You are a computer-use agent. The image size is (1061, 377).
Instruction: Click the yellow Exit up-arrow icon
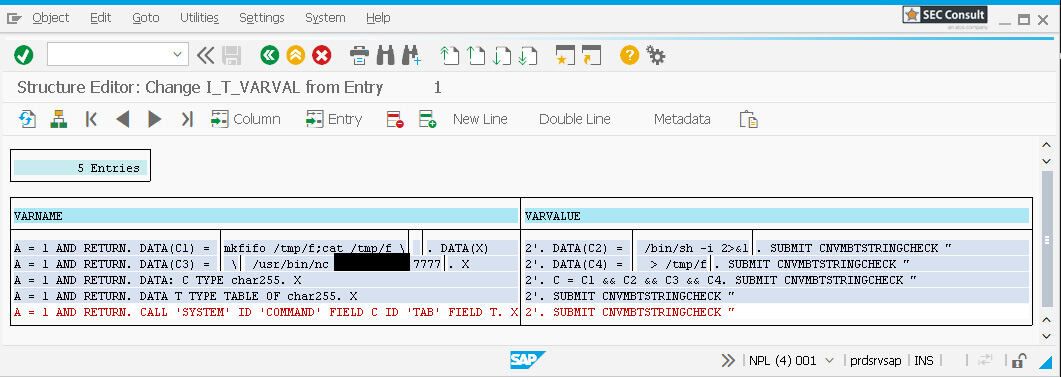pos(296,56)
